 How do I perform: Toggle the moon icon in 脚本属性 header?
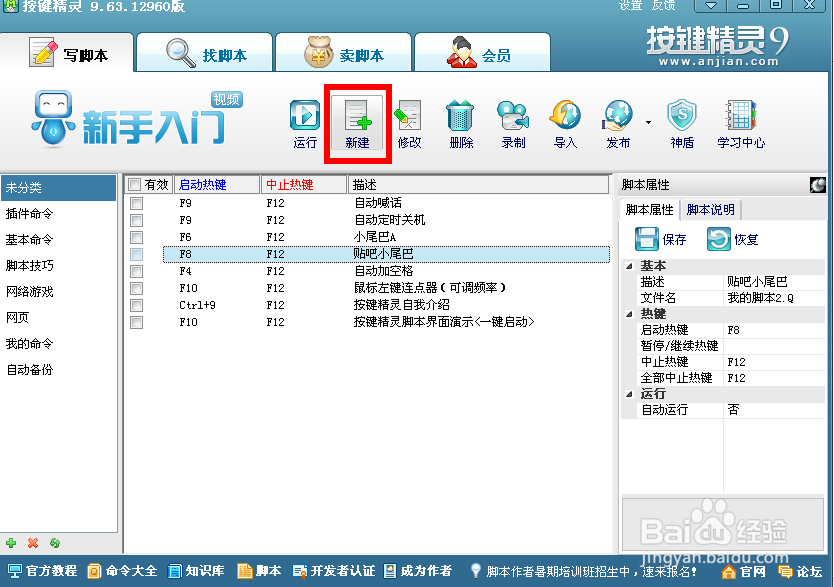pyautogui.click(x=818, y=185)
